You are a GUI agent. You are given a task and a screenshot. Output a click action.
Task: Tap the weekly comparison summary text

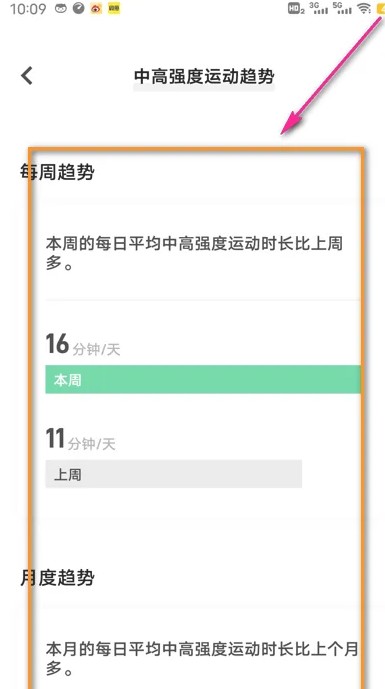pos(194,254)
